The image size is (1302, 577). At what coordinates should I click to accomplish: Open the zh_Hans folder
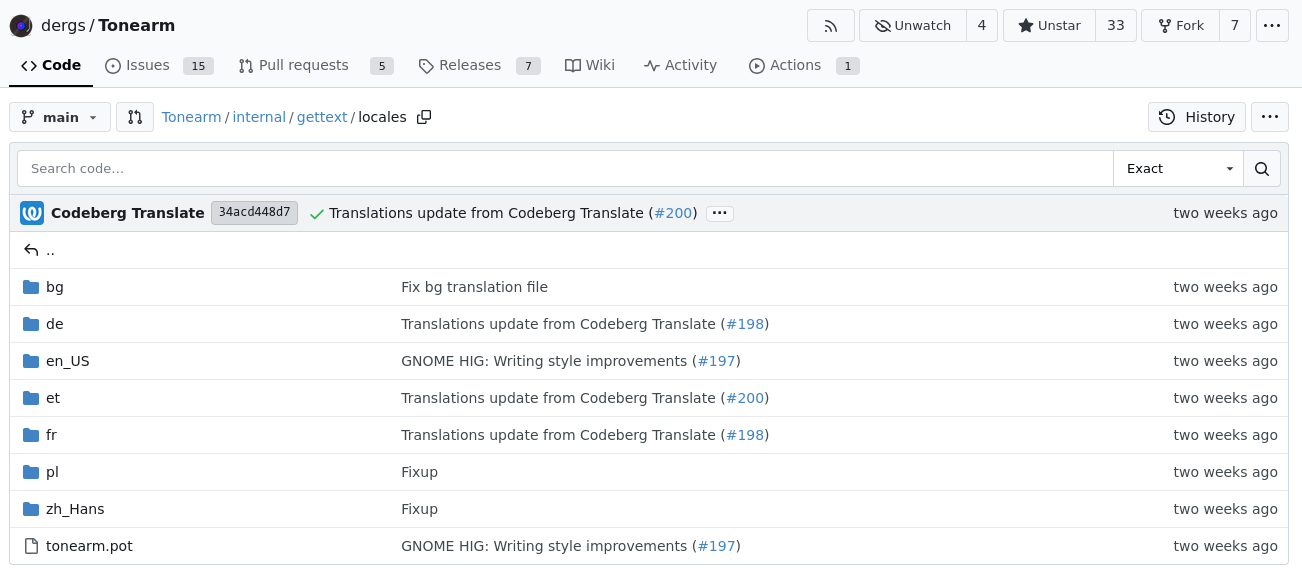[75, 509]
